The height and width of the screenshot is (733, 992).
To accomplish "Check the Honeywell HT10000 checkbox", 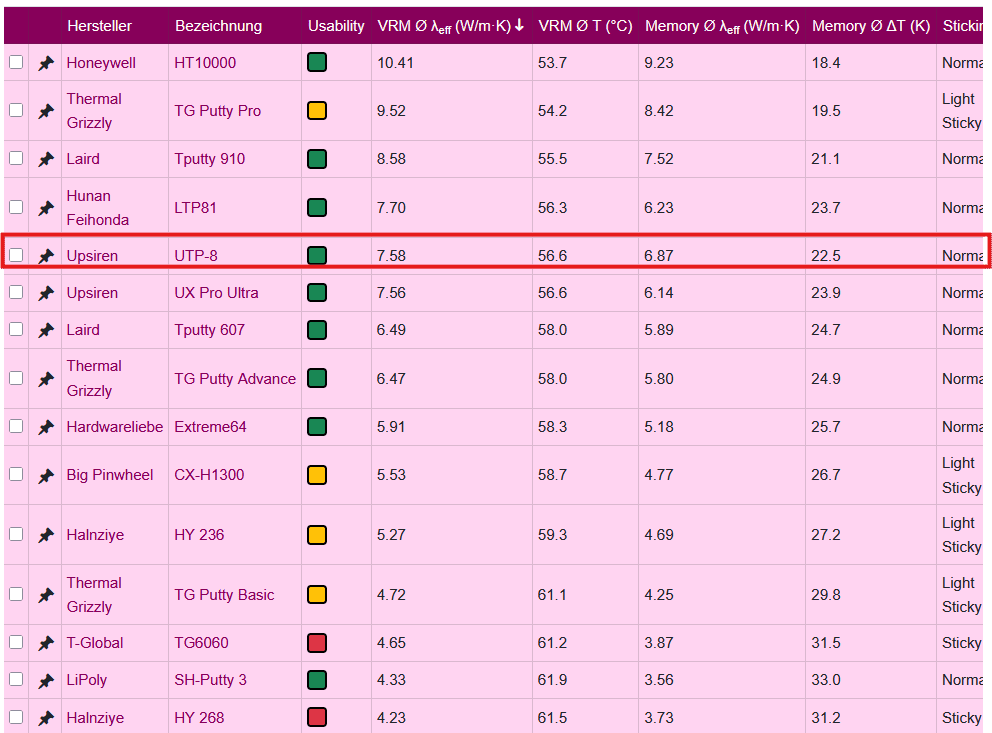I will coord(16,62).
